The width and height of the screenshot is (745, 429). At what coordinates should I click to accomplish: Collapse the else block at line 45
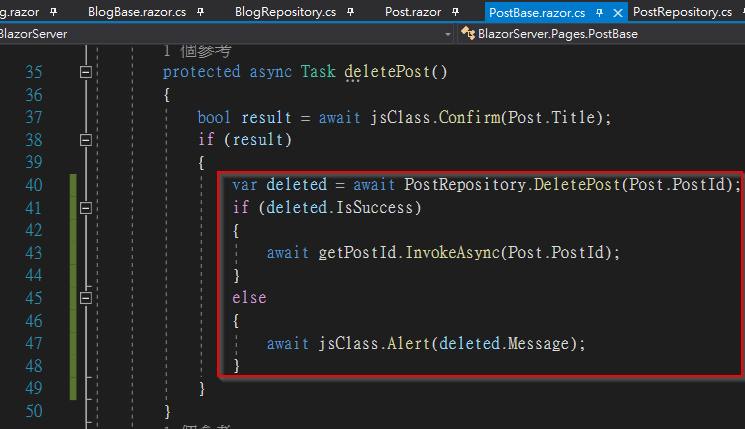(86, 298)
